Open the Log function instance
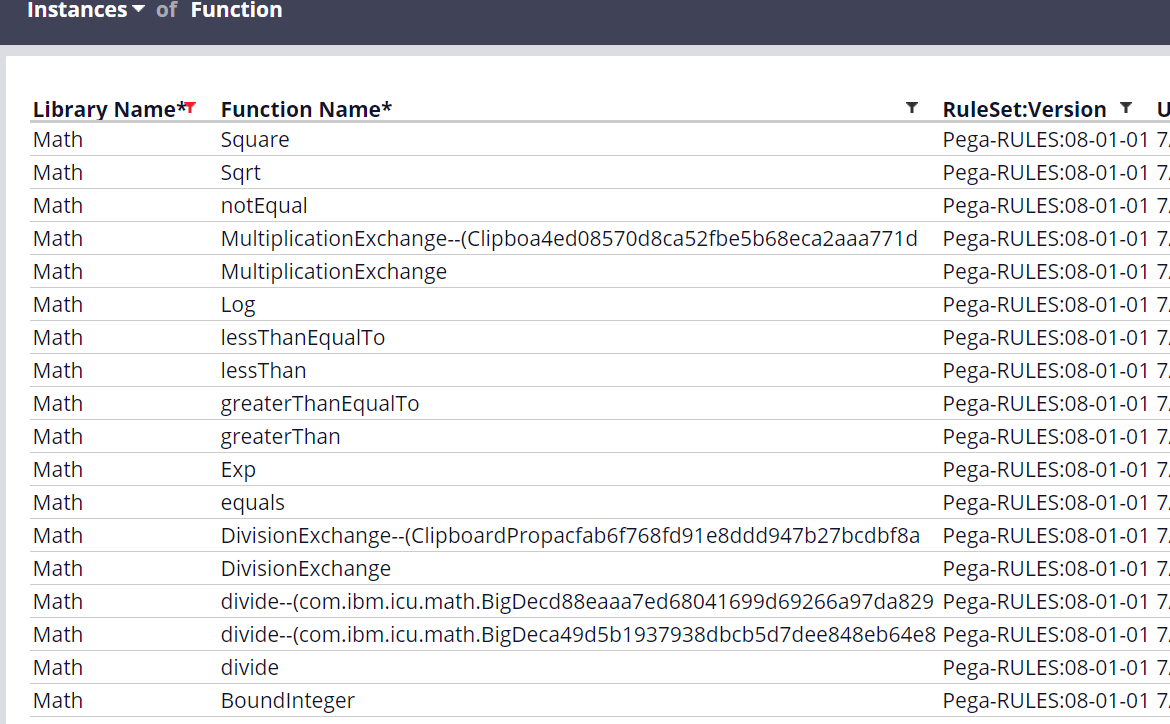 click(x=238, y=305)
